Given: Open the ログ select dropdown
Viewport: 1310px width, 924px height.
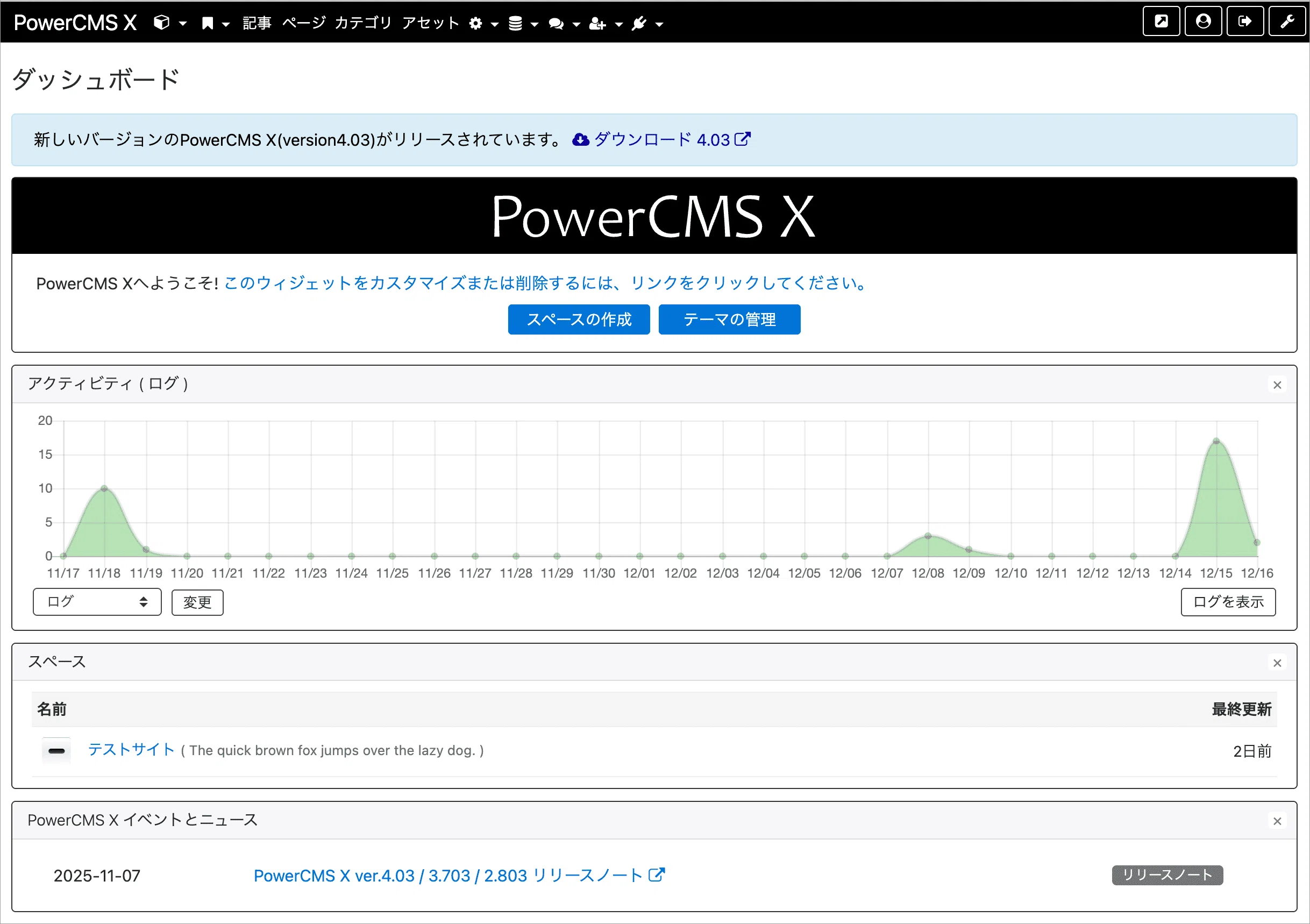Looking at the screenshot, I should click(97, 602).
